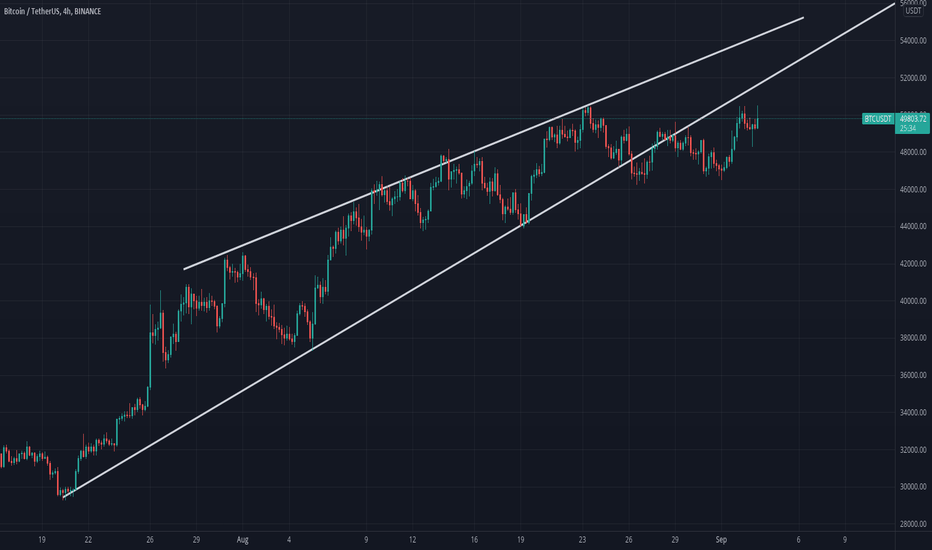The image size is (932, 550).
Task: Click the Sep label on time axis
Action: pos(721,540)
